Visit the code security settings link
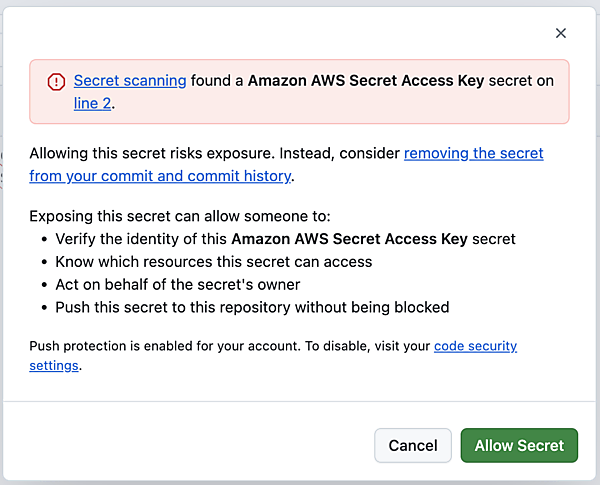Viewport: 600px width, 485px height. pos(475,346)
